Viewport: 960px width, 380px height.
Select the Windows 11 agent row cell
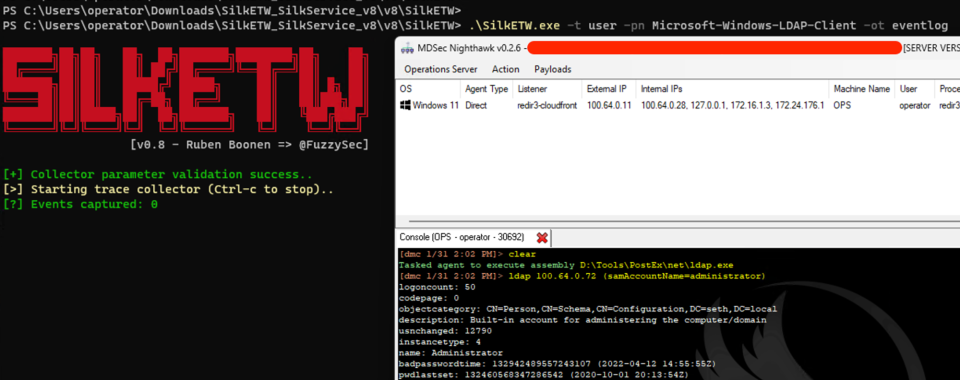(x=435, y=105)
